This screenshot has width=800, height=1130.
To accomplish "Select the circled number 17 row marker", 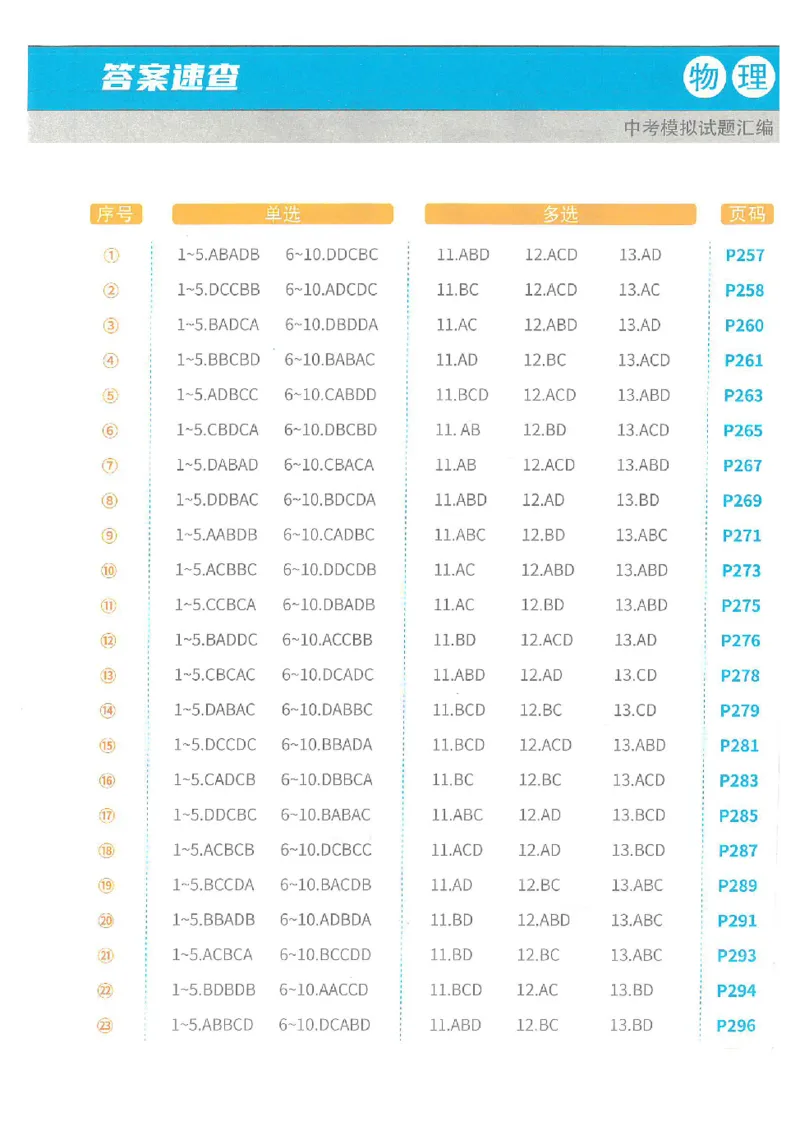I will [x=107, y=815].
